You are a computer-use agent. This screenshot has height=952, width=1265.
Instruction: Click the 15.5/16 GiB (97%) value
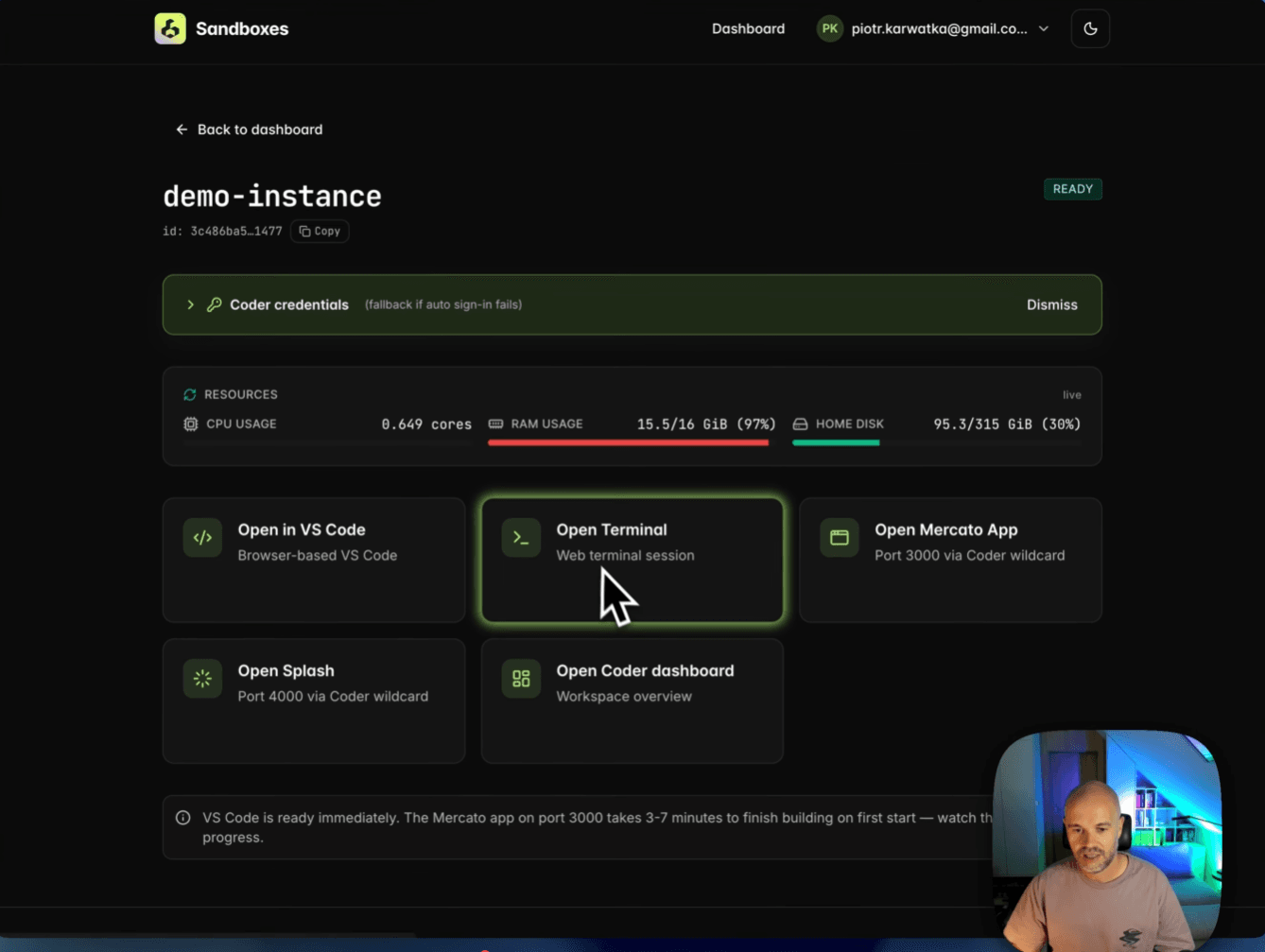coord(706,424)
